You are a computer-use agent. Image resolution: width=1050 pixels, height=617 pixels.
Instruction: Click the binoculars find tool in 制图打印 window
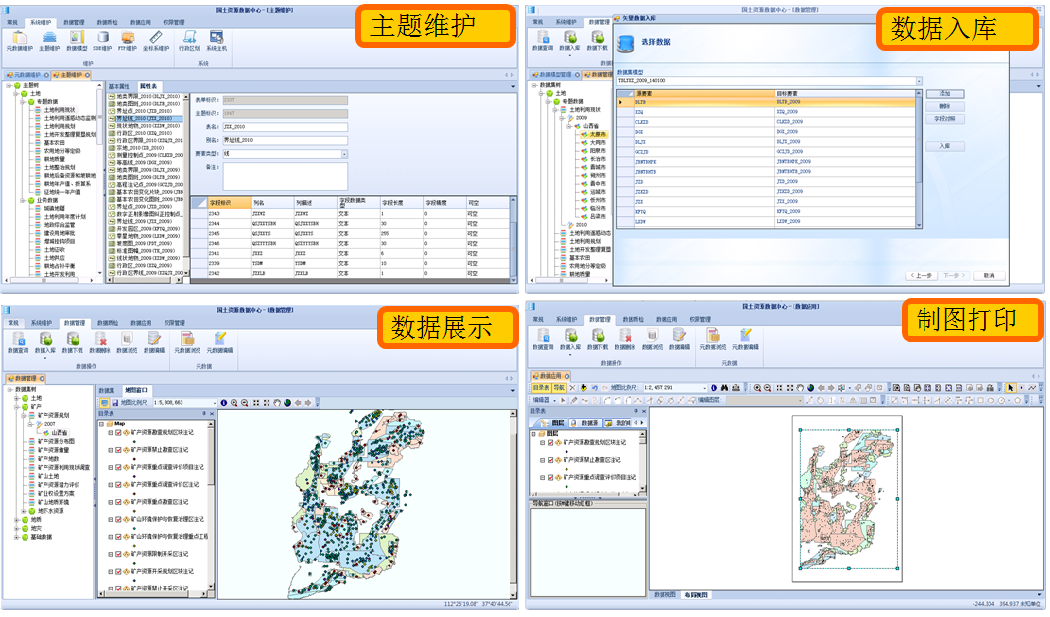pos(725,388)
